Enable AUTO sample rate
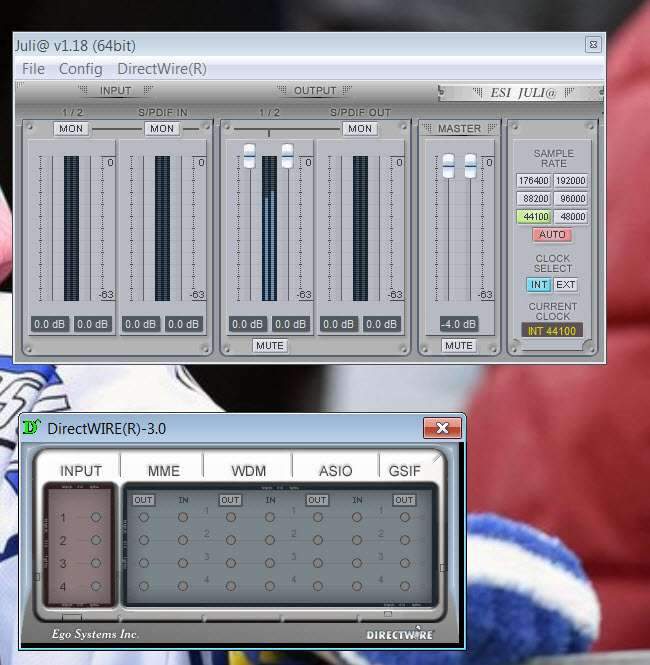The height and width of the screenshot is (665, 650). 552,235
